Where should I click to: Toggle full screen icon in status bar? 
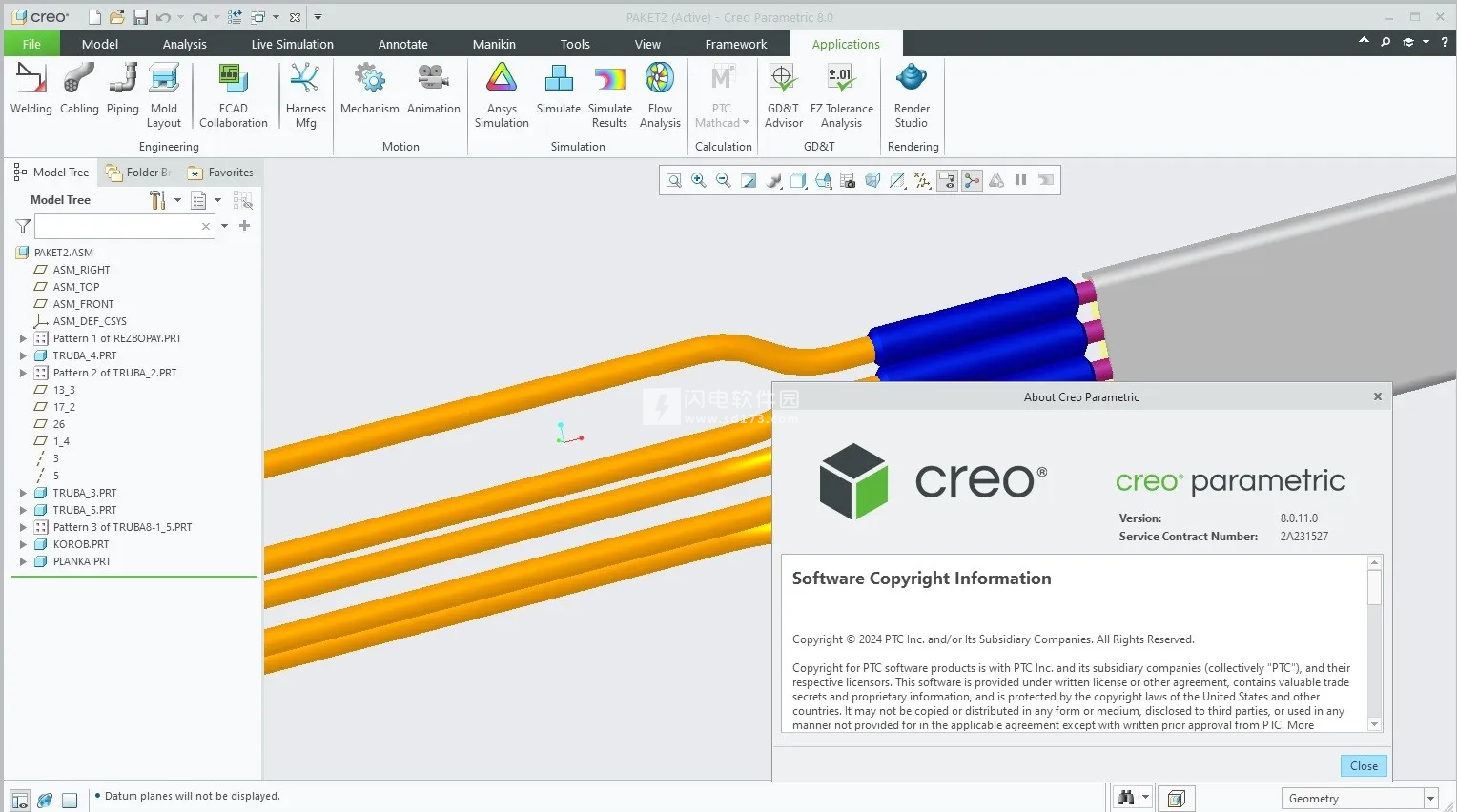(x=70, y=800)
